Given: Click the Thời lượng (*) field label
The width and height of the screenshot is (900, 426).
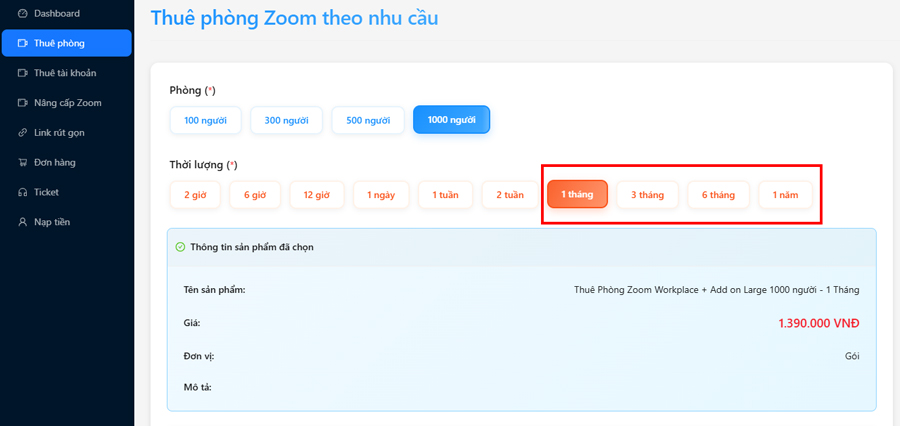Looking at the screenshot, I should click(203, 165).
